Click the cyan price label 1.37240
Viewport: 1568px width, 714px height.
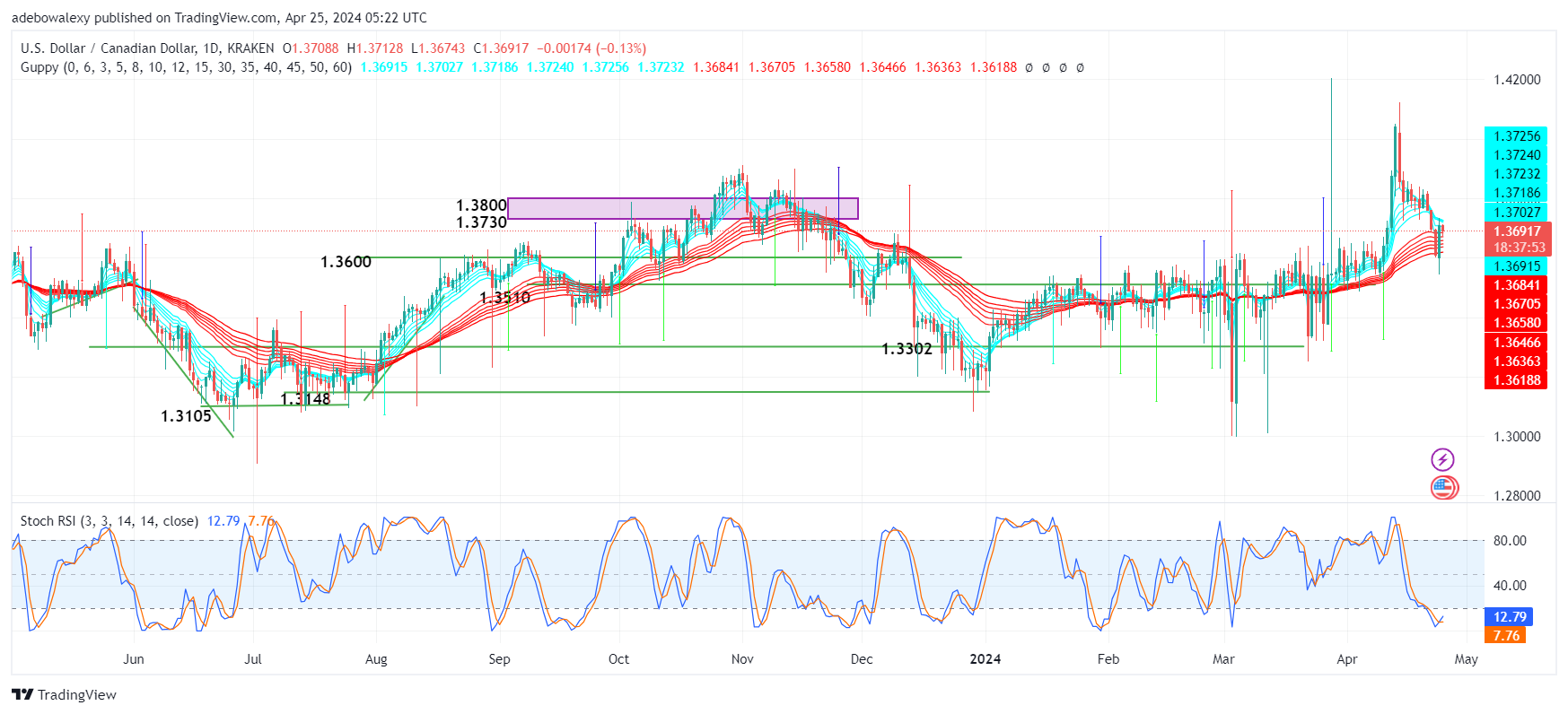point(1516,155)
